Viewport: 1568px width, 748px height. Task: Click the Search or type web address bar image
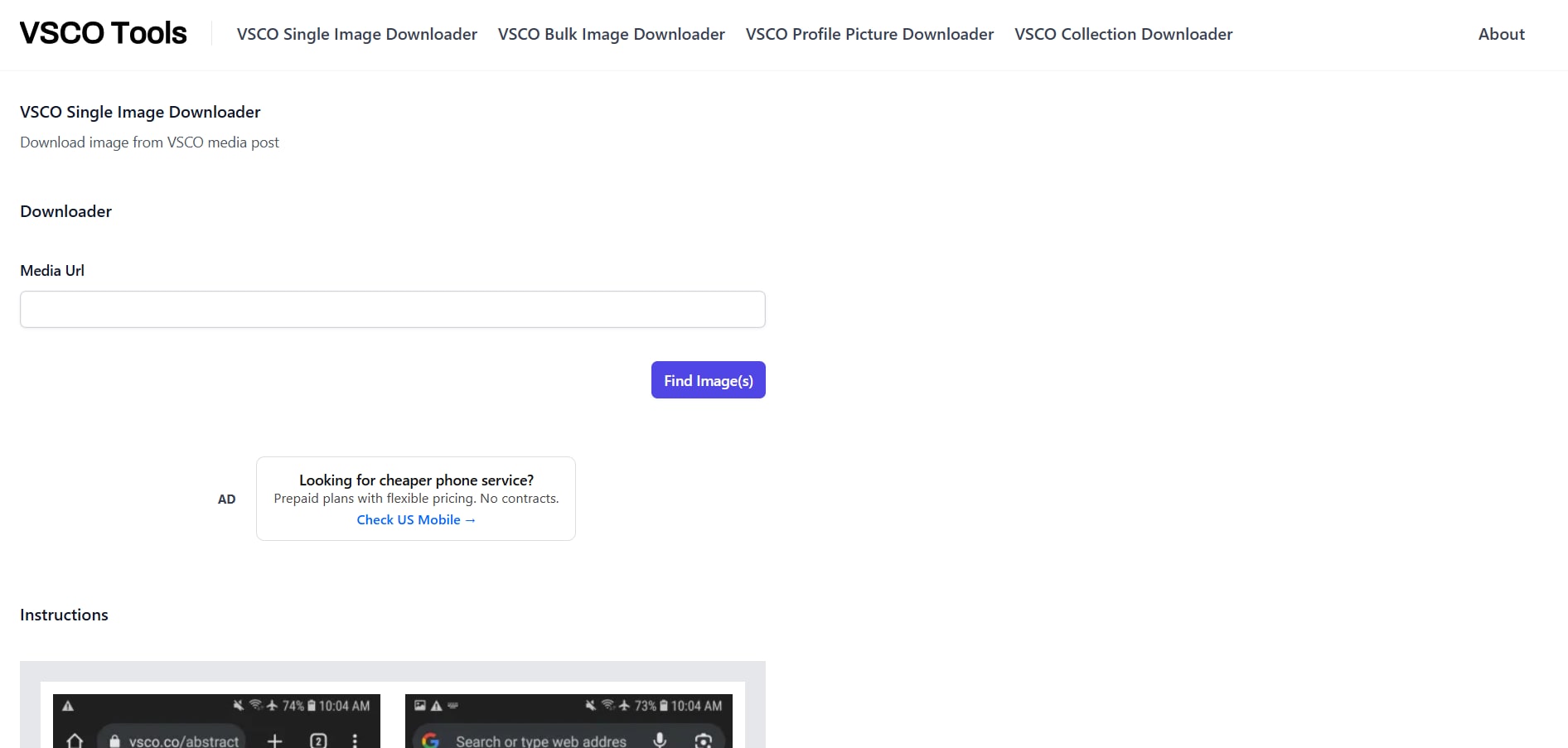pos(540,741)
